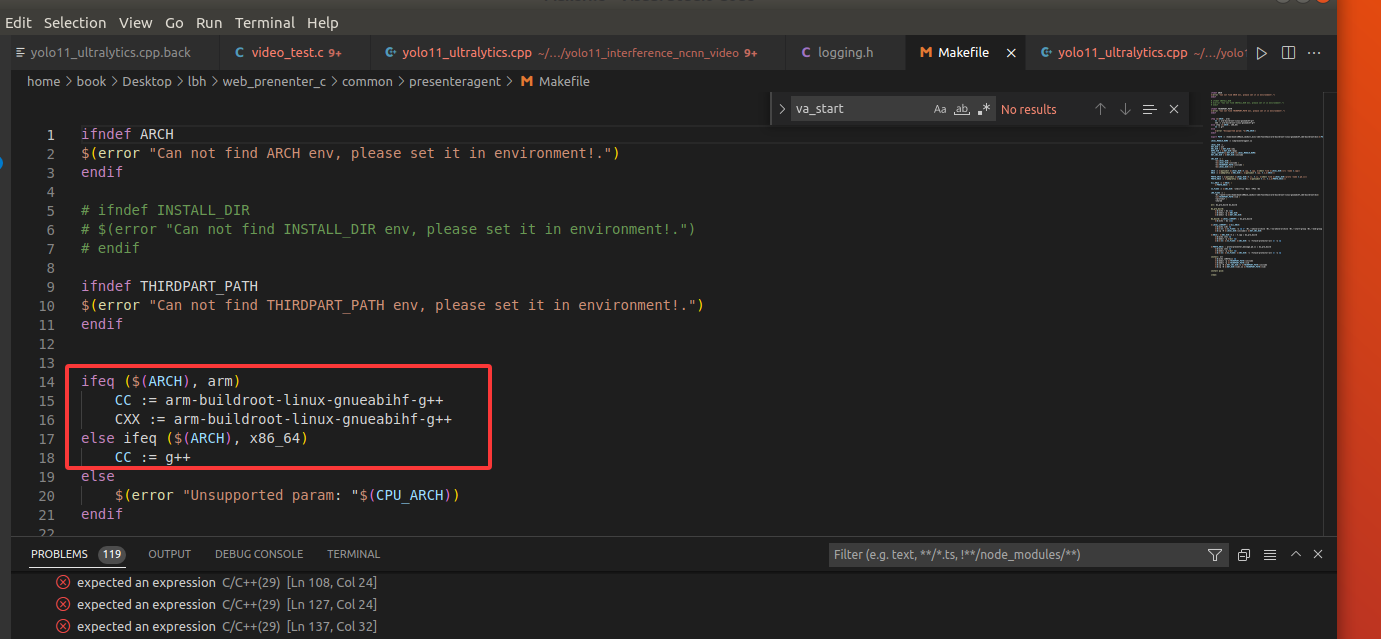
Task: Select 'presenteragent' breadcrumb segment
Action: tap(454, 82)
